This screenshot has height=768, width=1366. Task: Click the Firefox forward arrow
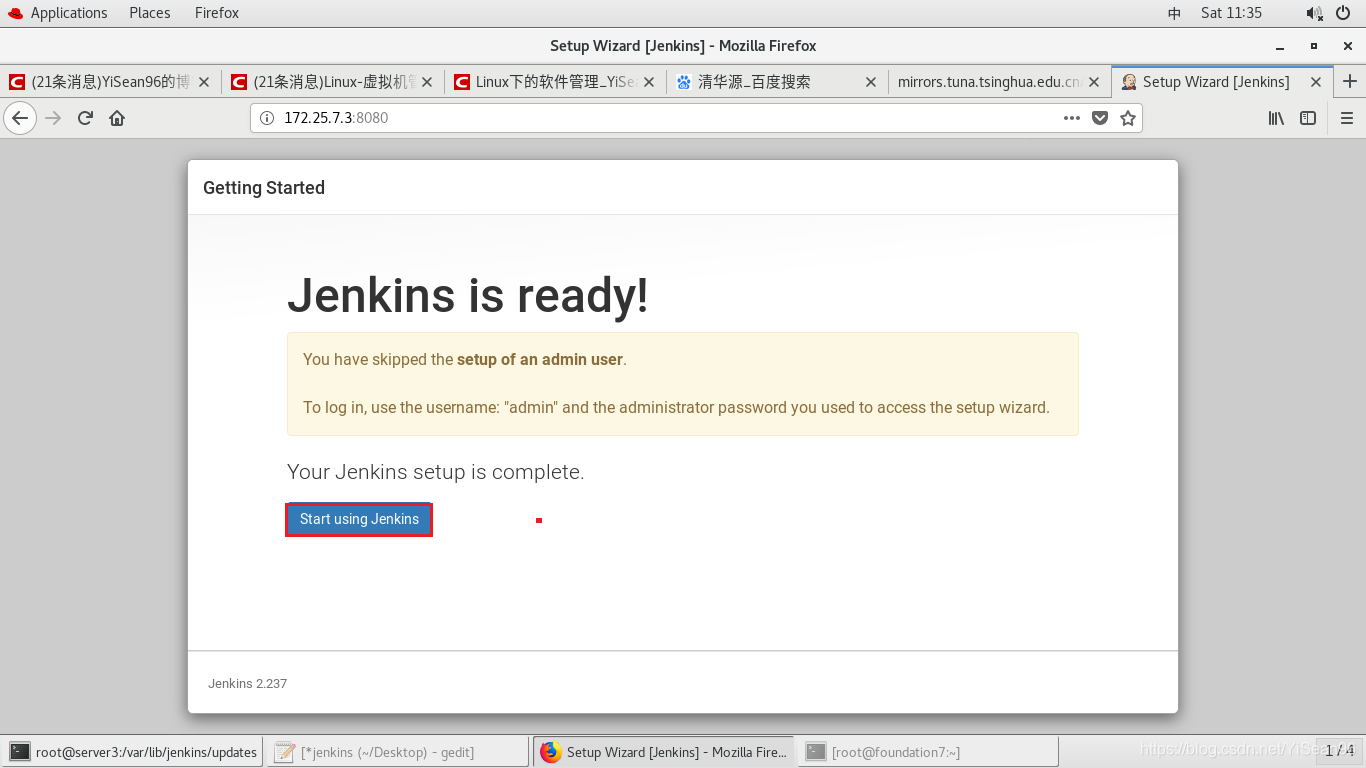pyautogui.click(x=54, y=118)
